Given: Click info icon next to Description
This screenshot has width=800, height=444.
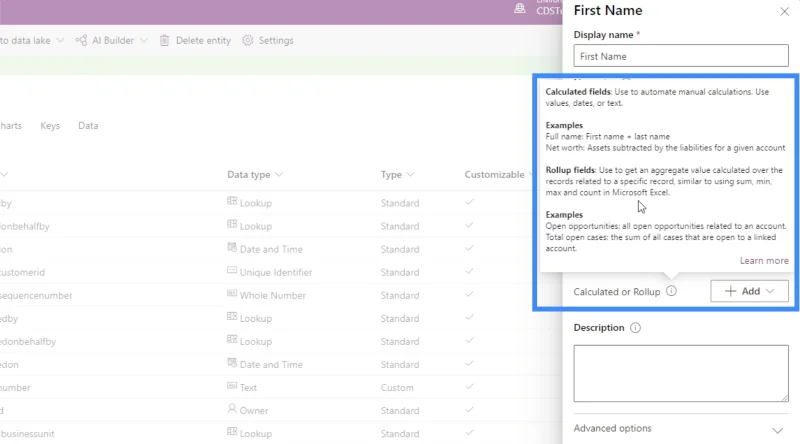Looking at the screenshot, I should pos(635,328).
